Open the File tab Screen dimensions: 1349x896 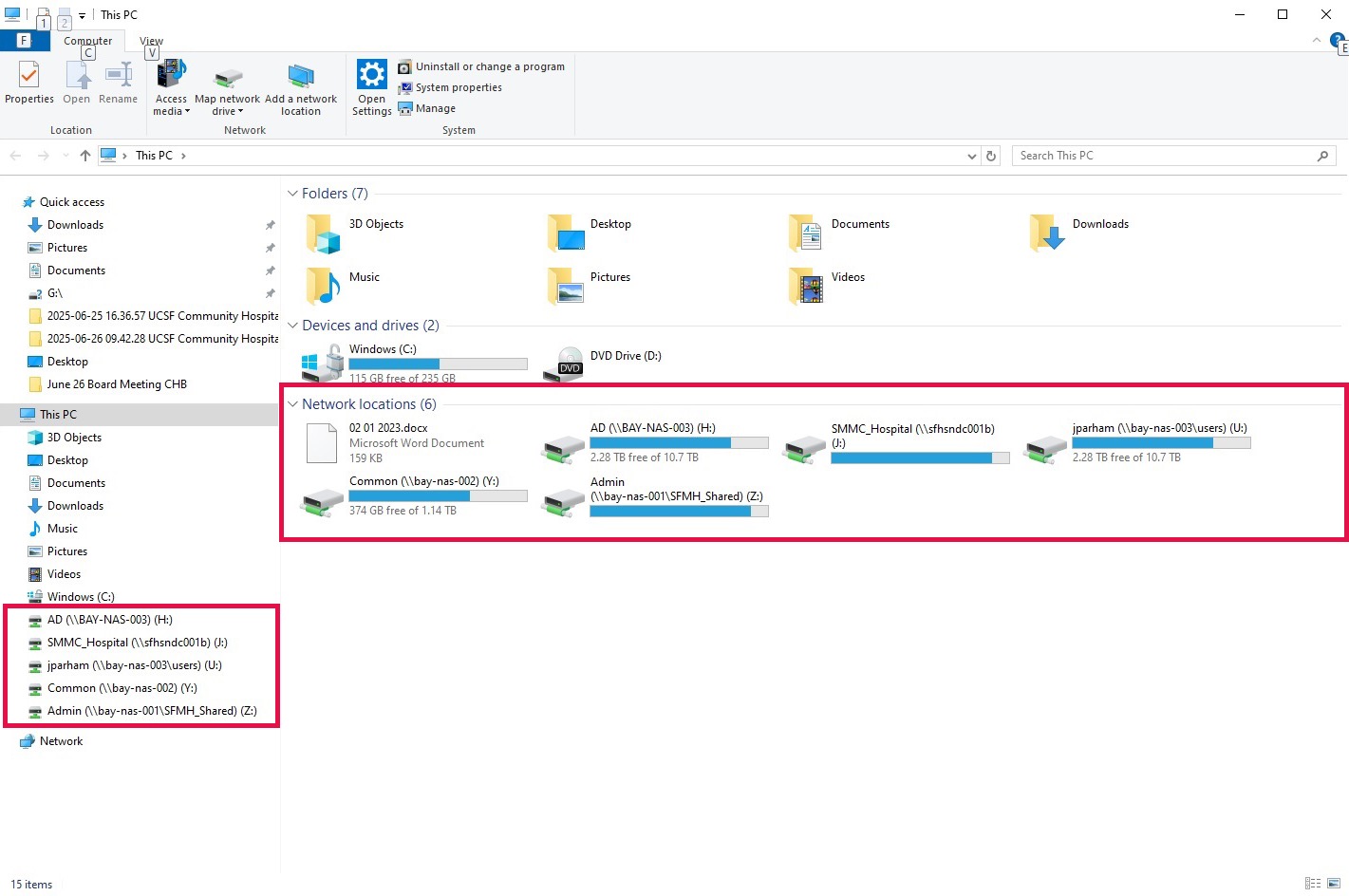click(x=25, y=41)
